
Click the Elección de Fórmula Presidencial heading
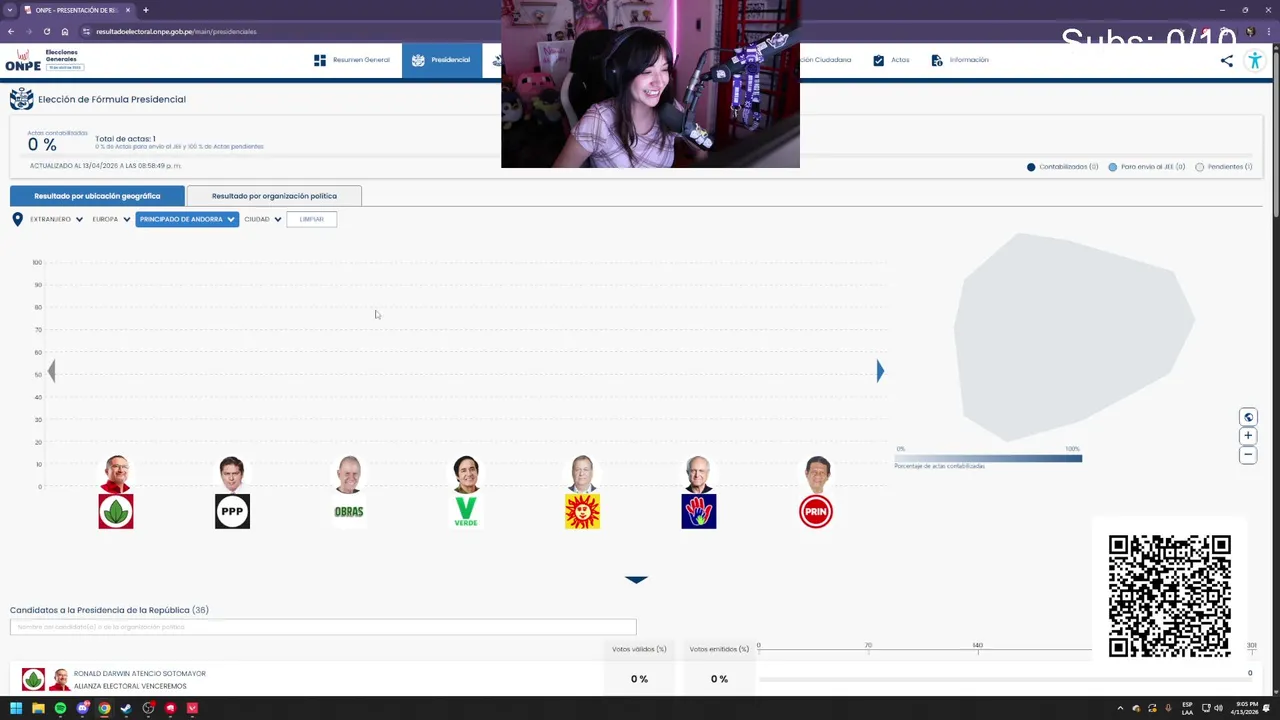112,99
